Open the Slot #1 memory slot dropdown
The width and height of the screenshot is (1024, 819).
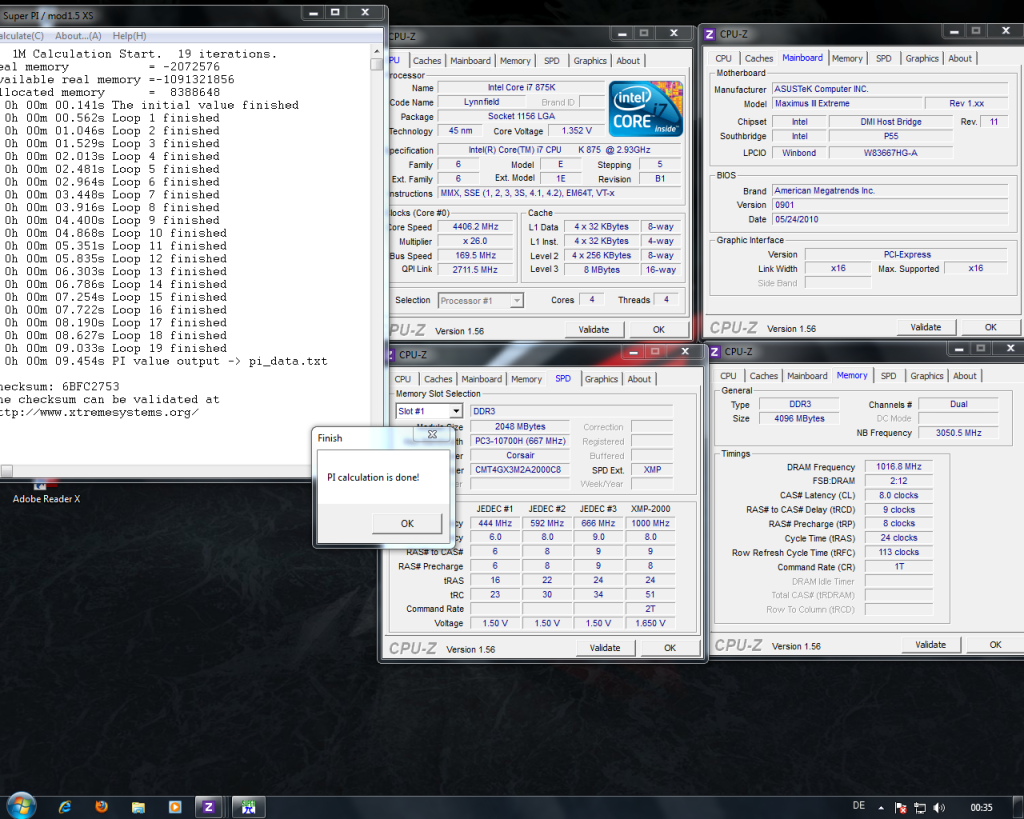click(429, 410)
